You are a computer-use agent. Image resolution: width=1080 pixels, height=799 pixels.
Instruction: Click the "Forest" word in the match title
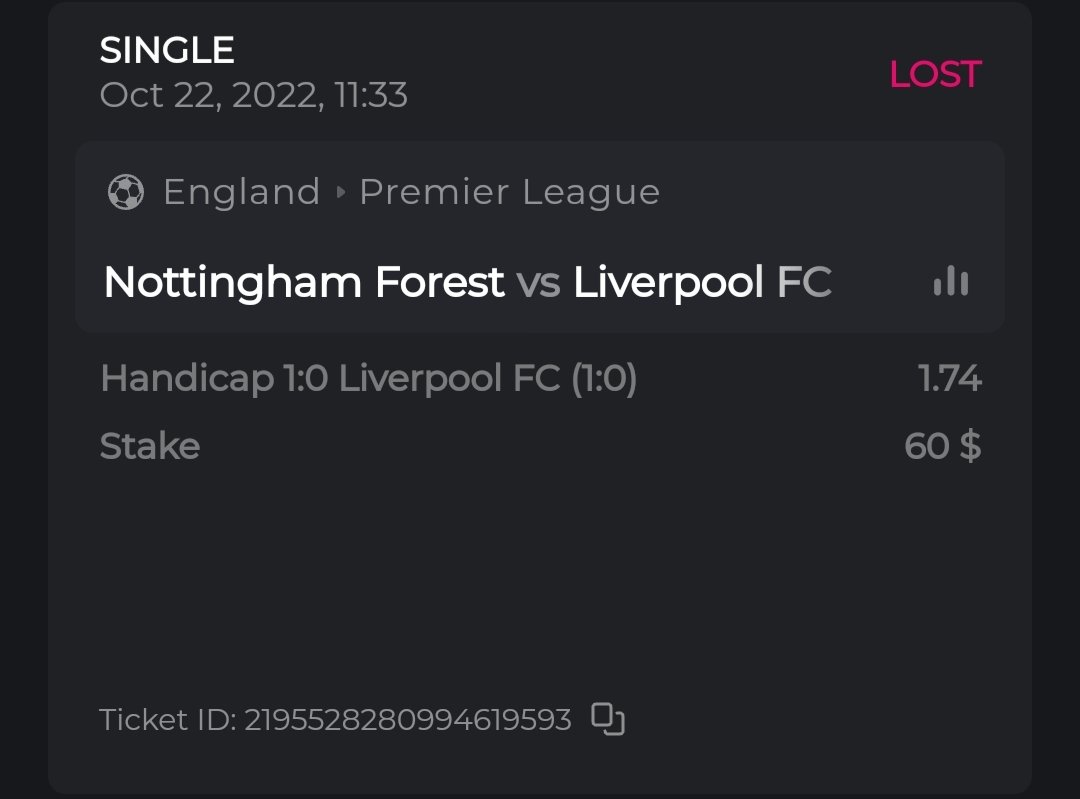(439, 283)
